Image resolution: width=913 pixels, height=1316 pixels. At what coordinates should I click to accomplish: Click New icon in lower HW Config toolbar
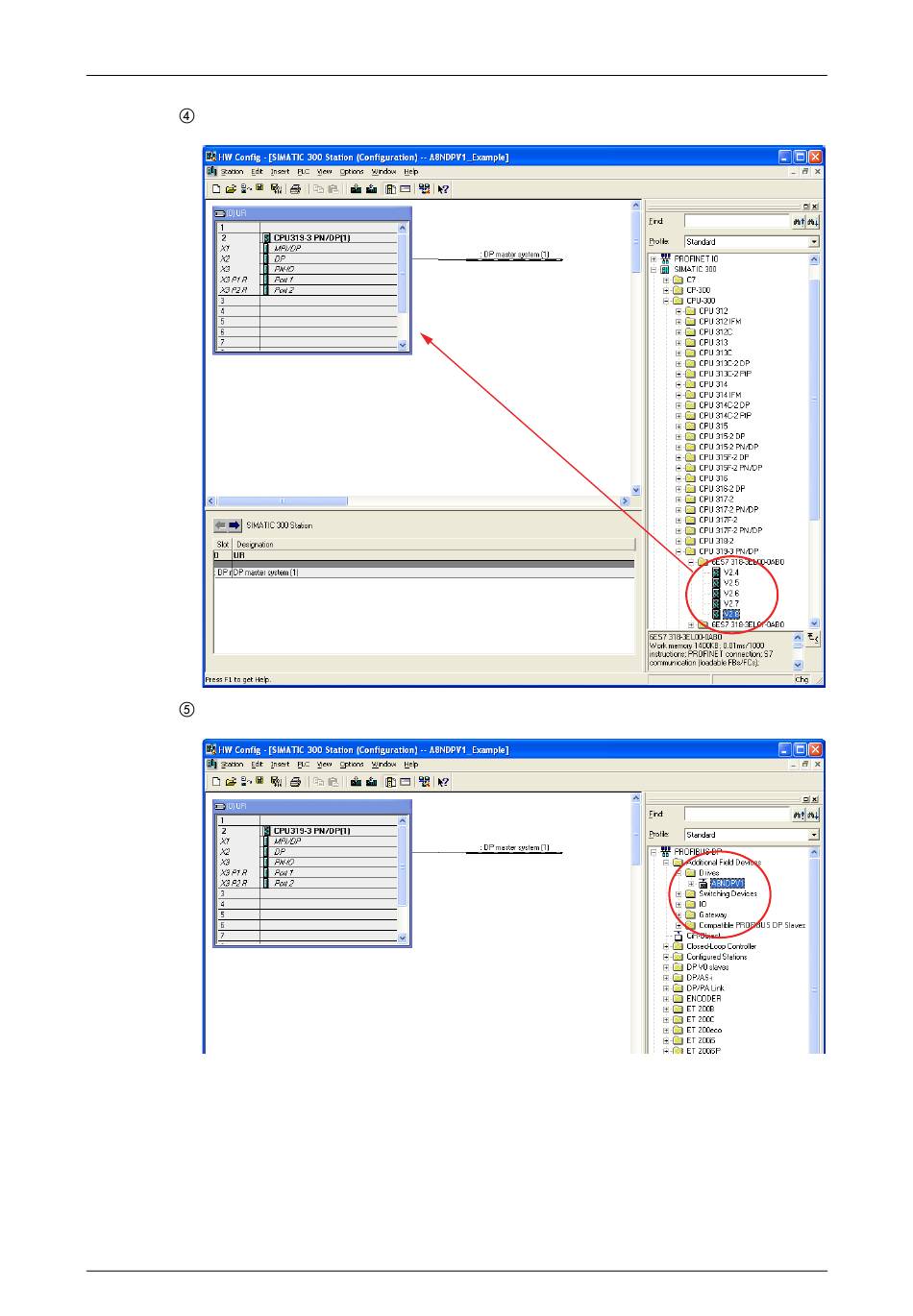[217, 782]
